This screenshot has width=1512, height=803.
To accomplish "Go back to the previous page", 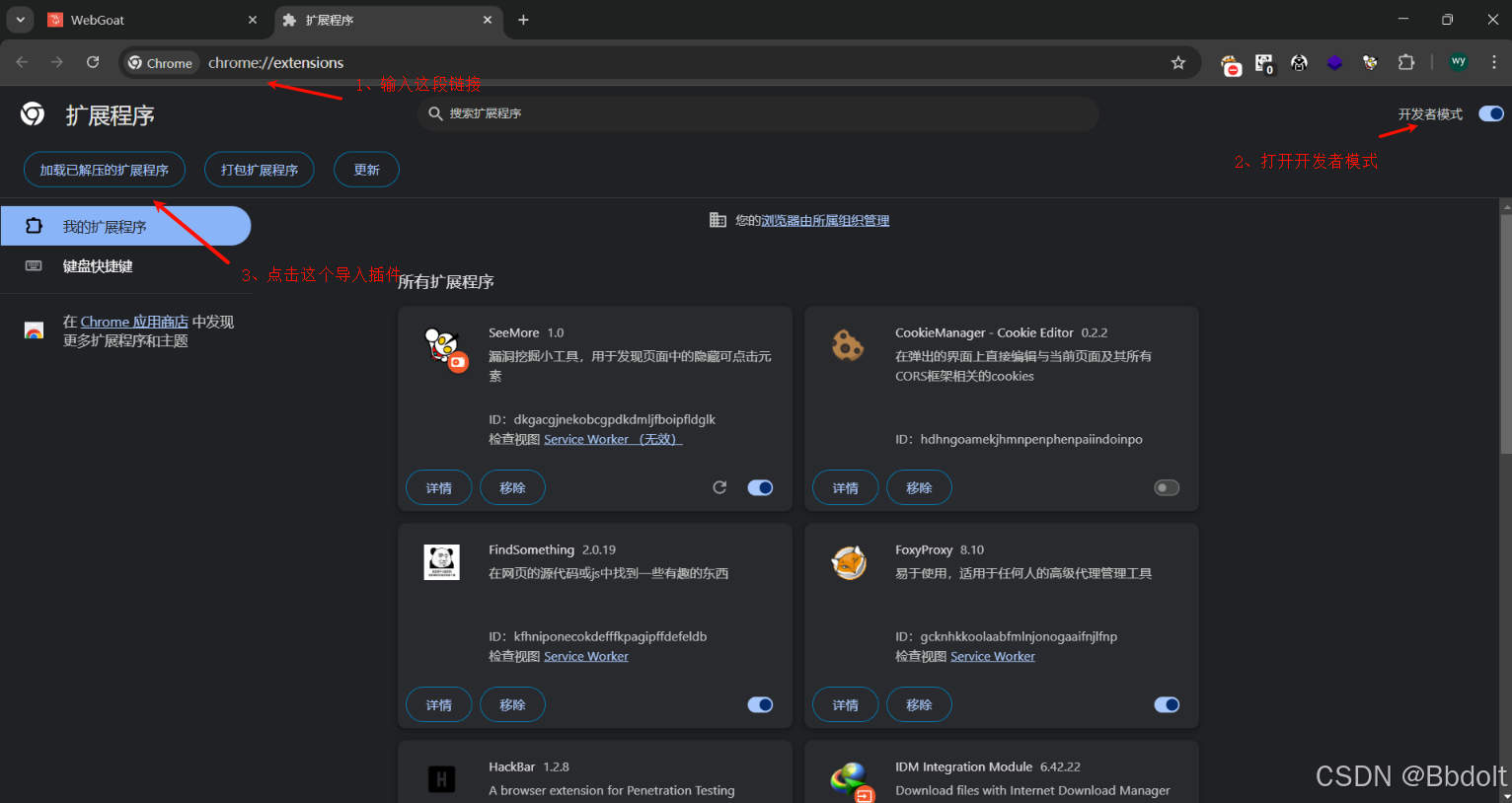I will point(22,62).
